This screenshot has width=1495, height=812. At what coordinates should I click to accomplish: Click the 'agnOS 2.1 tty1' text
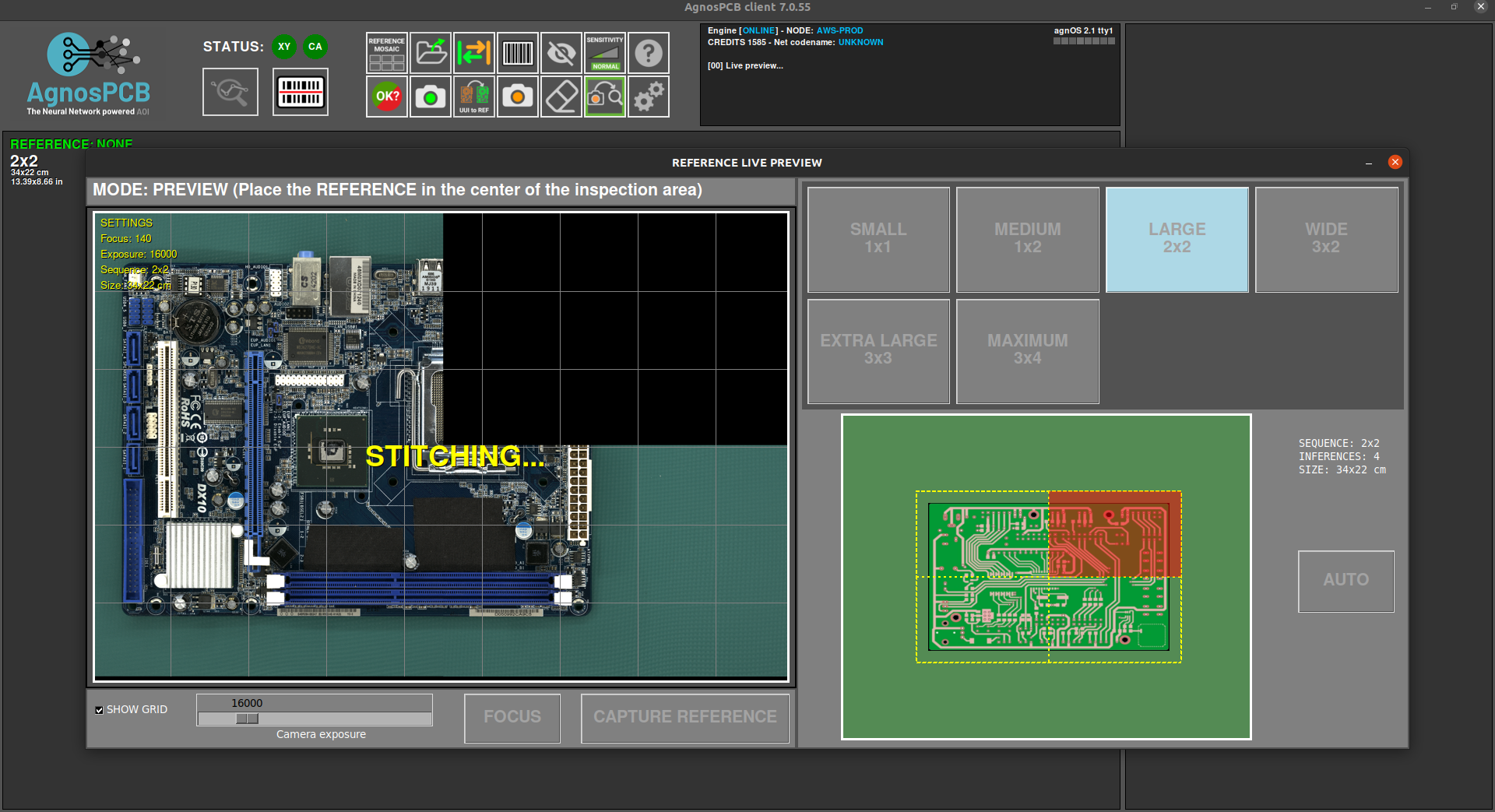point(1084,31)
